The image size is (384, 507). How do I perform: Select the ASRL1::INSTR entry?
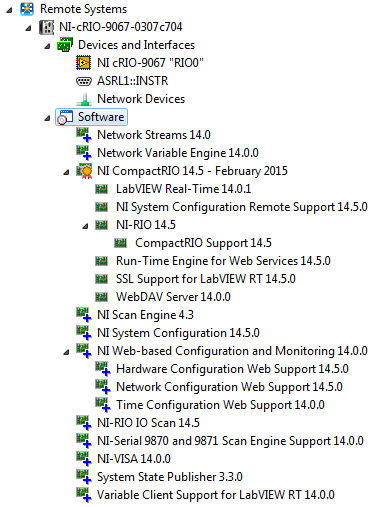[x=133, y=81]
